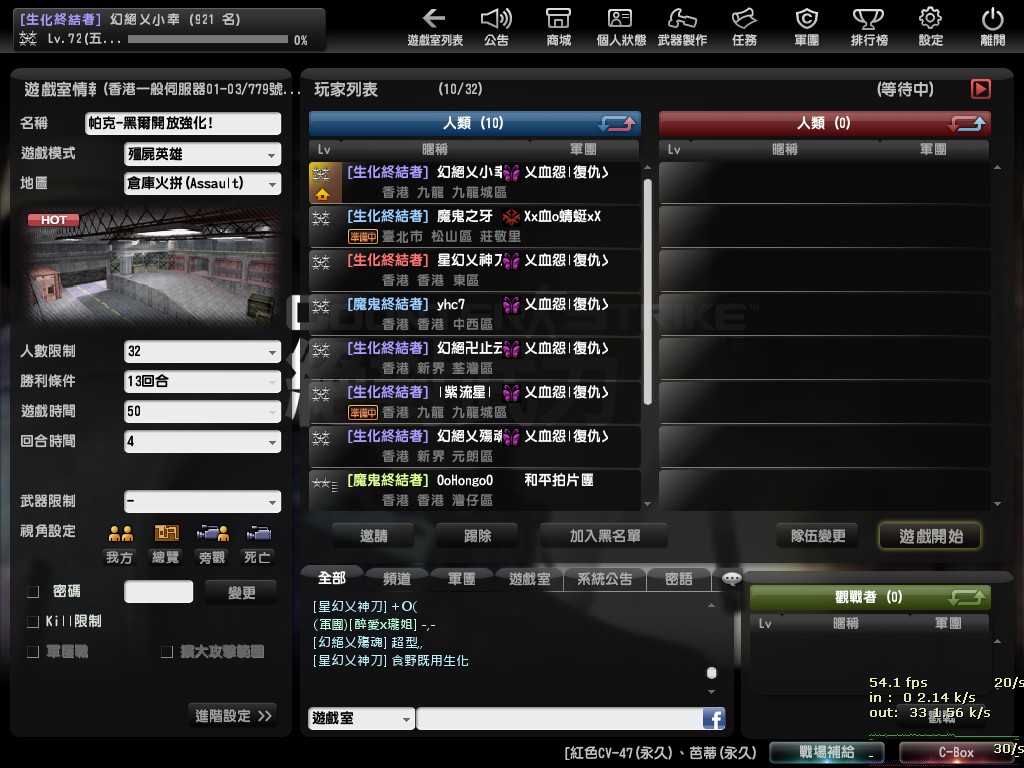Screen dimensions: 1024x768
Task: Click the 變更 password change button
Action: [x=241, y=592]
